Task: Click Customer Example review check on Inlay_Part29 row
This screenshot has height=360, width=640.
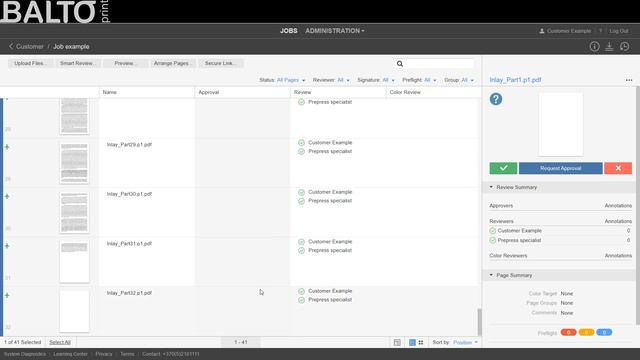Action: click(x=301, y=143)
